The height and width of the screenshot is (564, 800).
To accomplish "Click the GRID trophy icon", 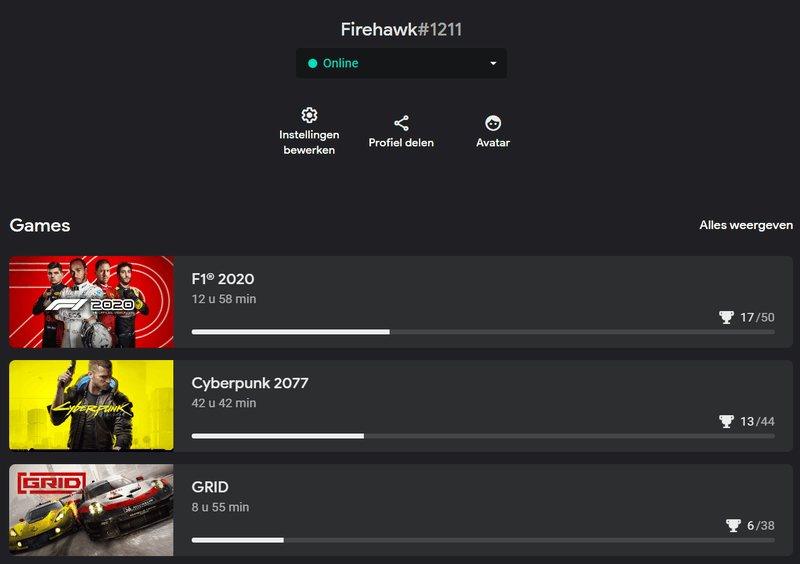I will [x=733, y=526].
